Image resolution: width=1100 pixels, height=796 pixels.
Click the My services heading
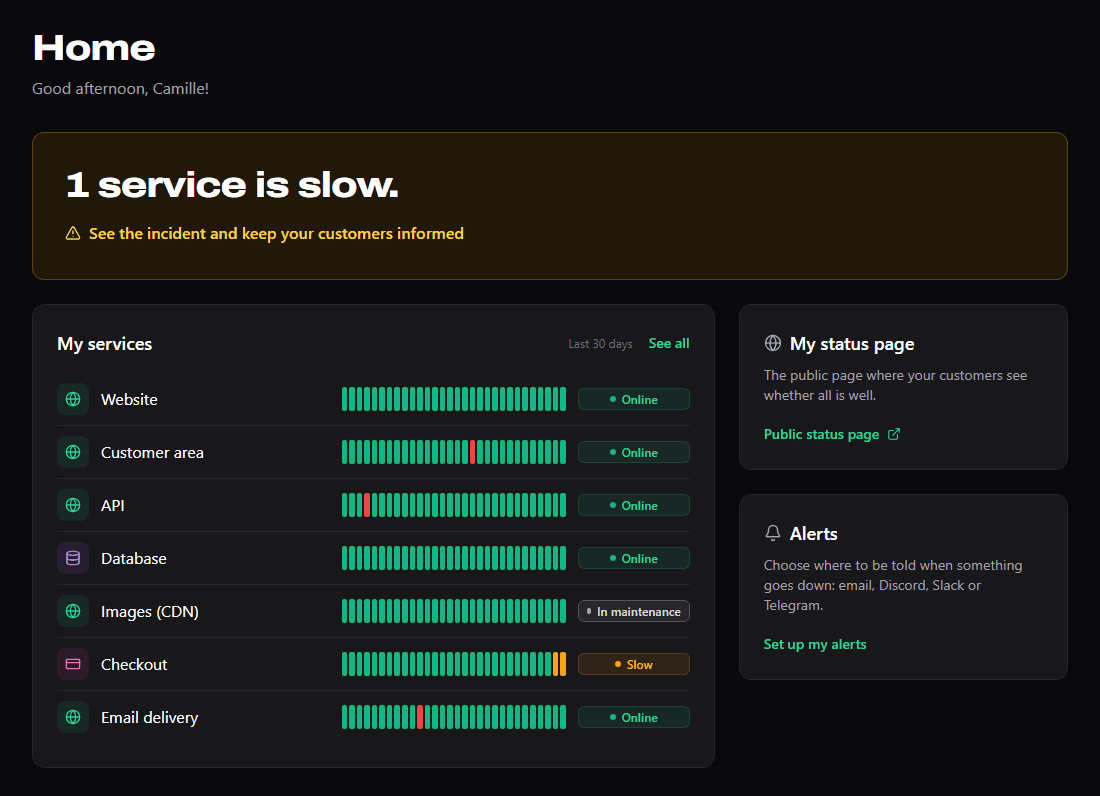pyautogui.click(x=105, y=344)
